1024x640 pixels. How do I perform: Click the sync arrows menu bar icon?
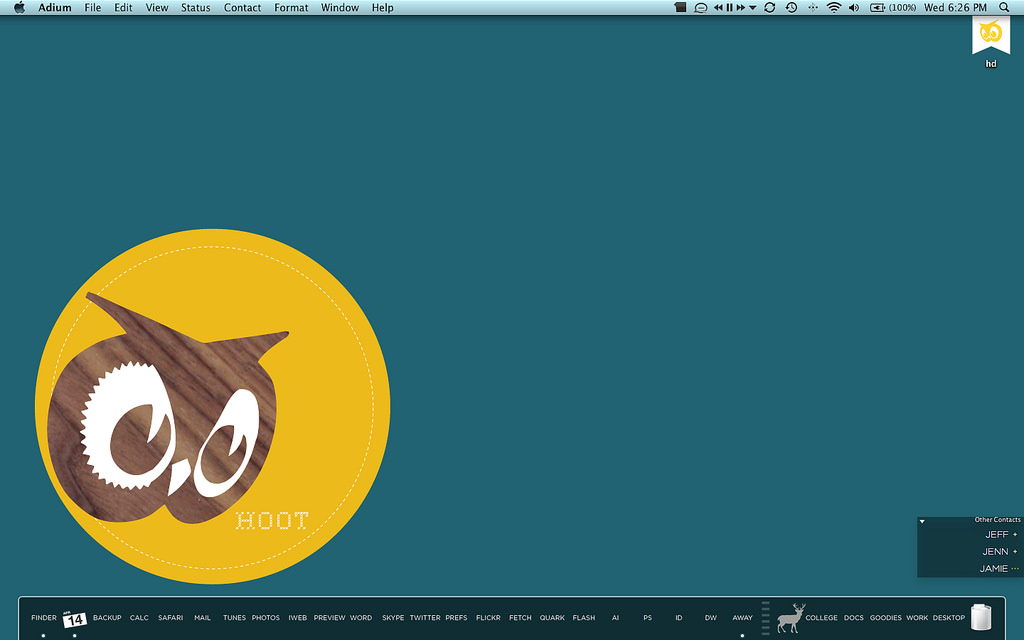pyautogui.click(x=770, y=8)
